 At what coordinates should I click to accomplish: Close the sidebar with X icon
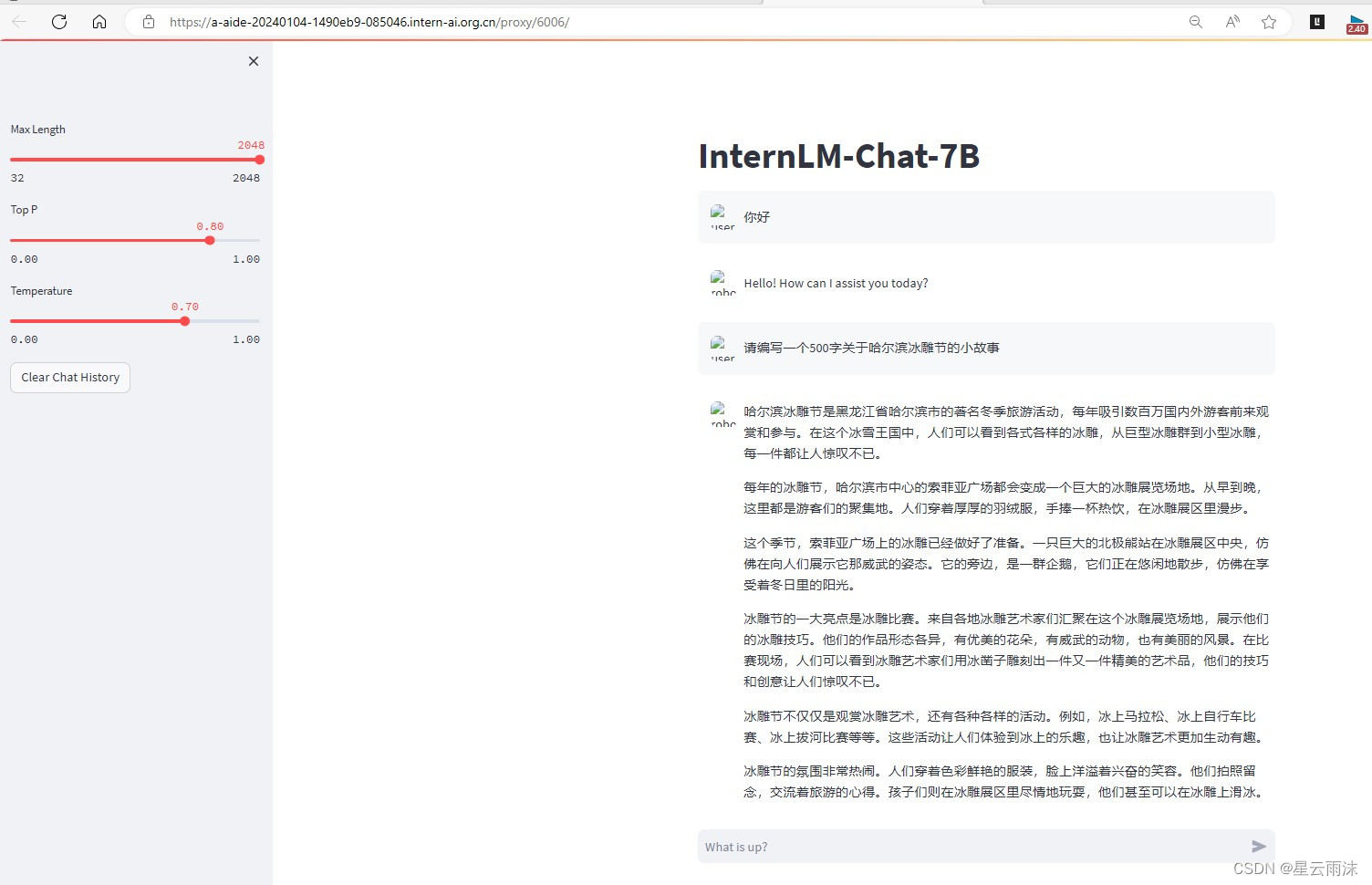pyautogui.click(x=254, y=61)
